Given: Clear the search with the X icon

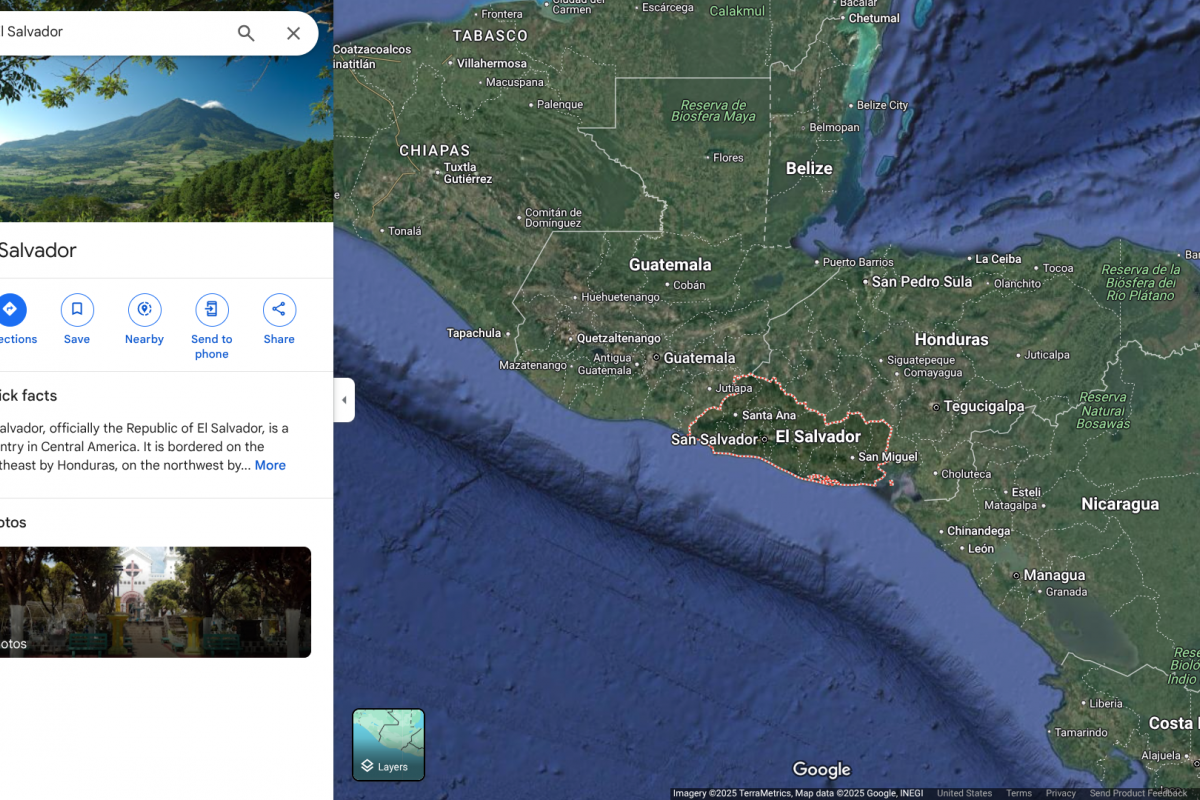Looking at the screenshot, I should 293,33.
